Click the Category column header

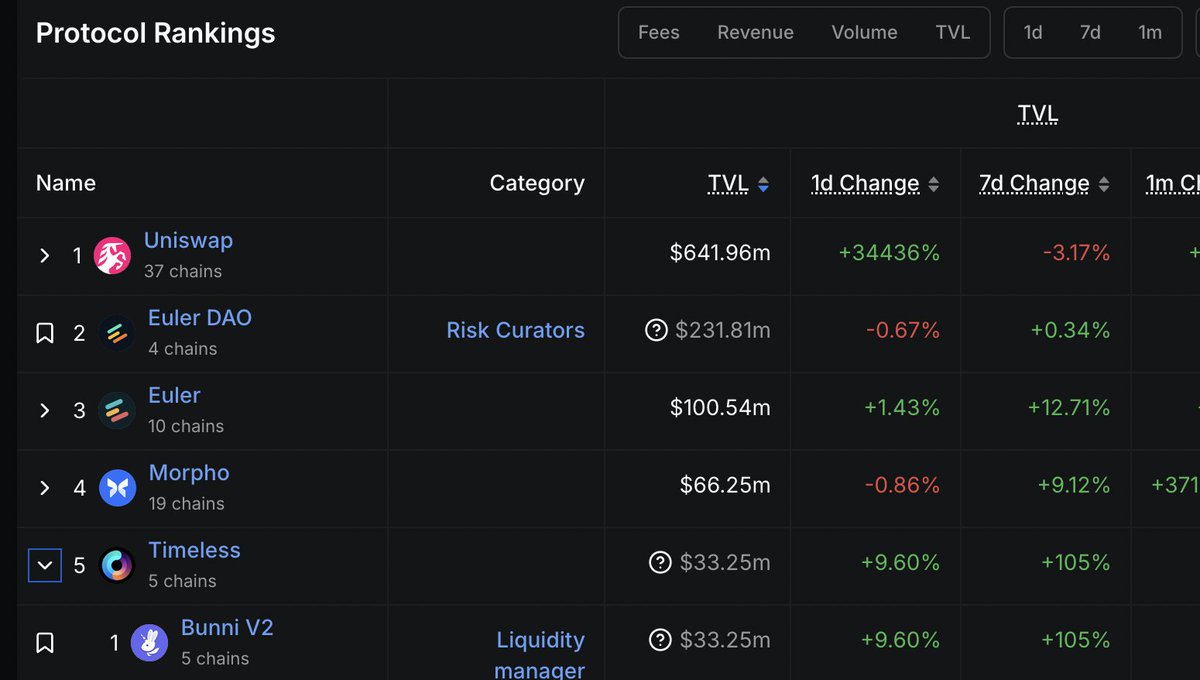537,183
